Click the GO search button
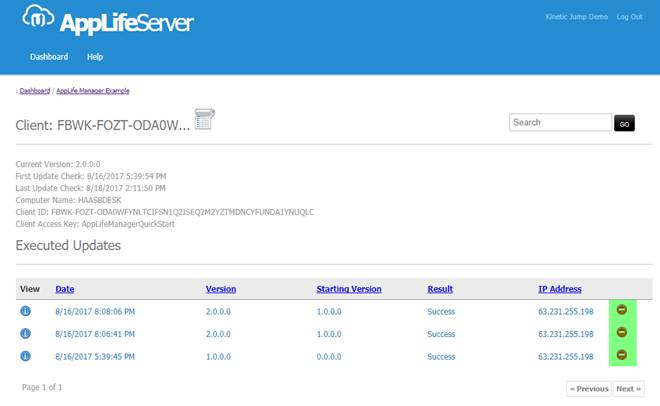The image size is (660, 406). coord(624,123)
